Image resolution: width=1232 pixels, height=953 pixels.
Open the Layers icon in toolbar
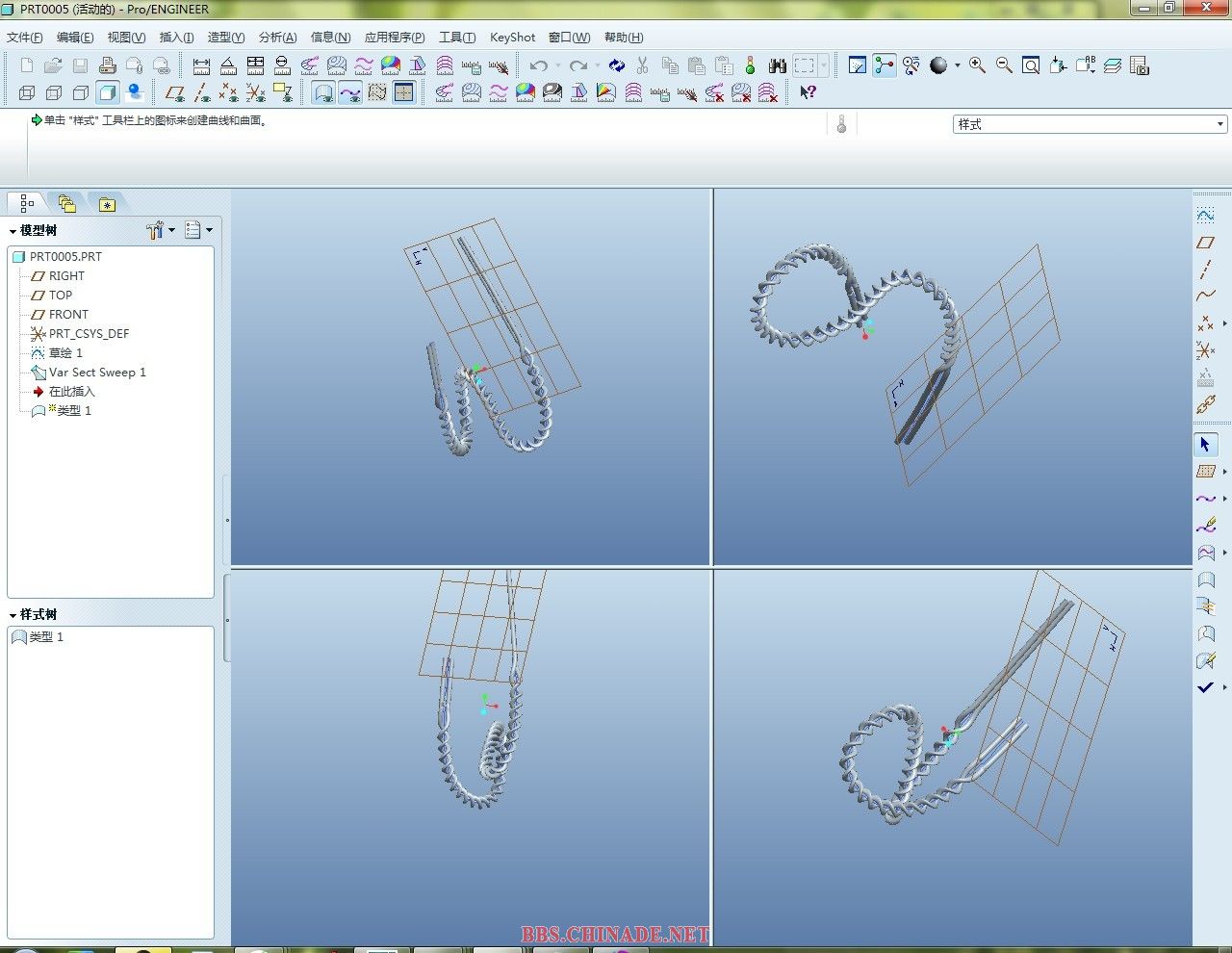click(1113, 65)
